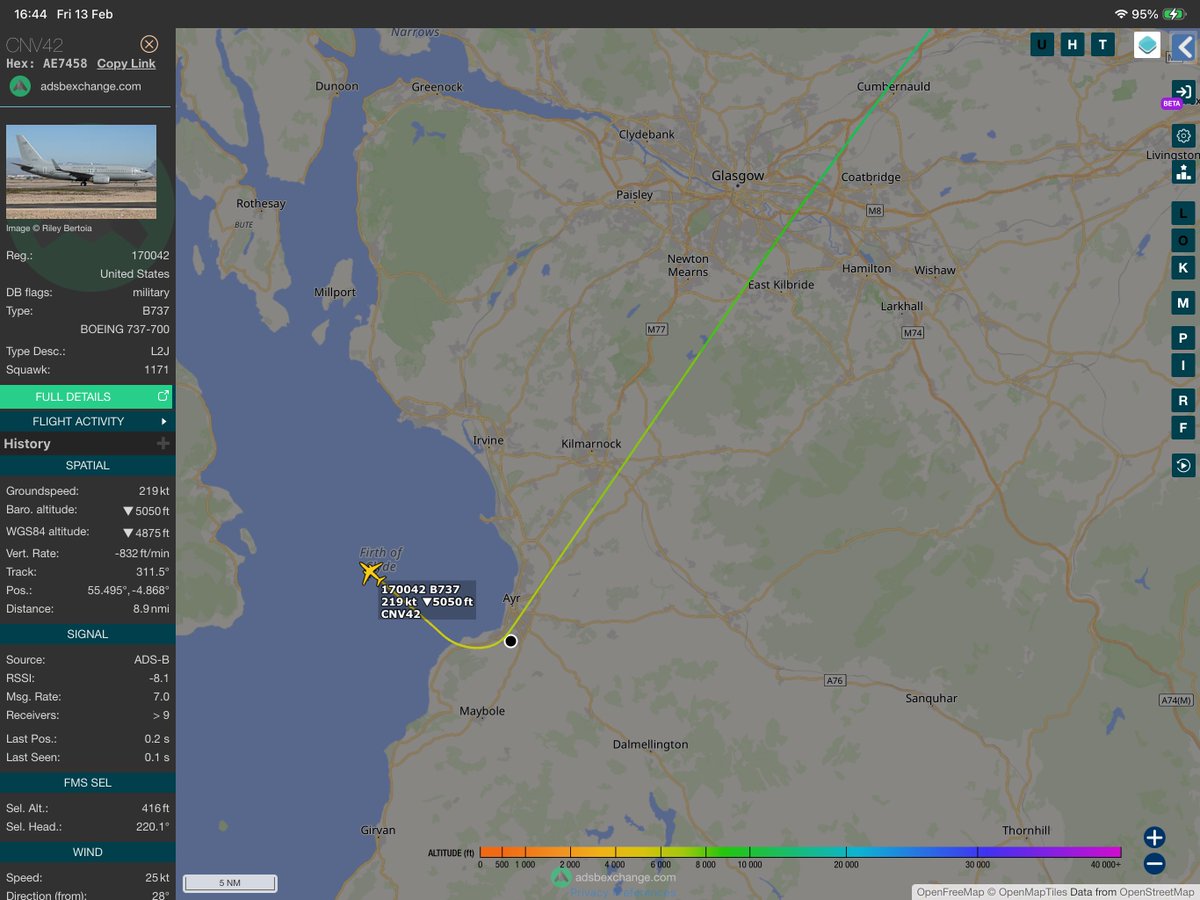Click the Wi-Fi icon in status bar
The height and width of the screenshot is (900, 1200).
[x=1120, y=14]
